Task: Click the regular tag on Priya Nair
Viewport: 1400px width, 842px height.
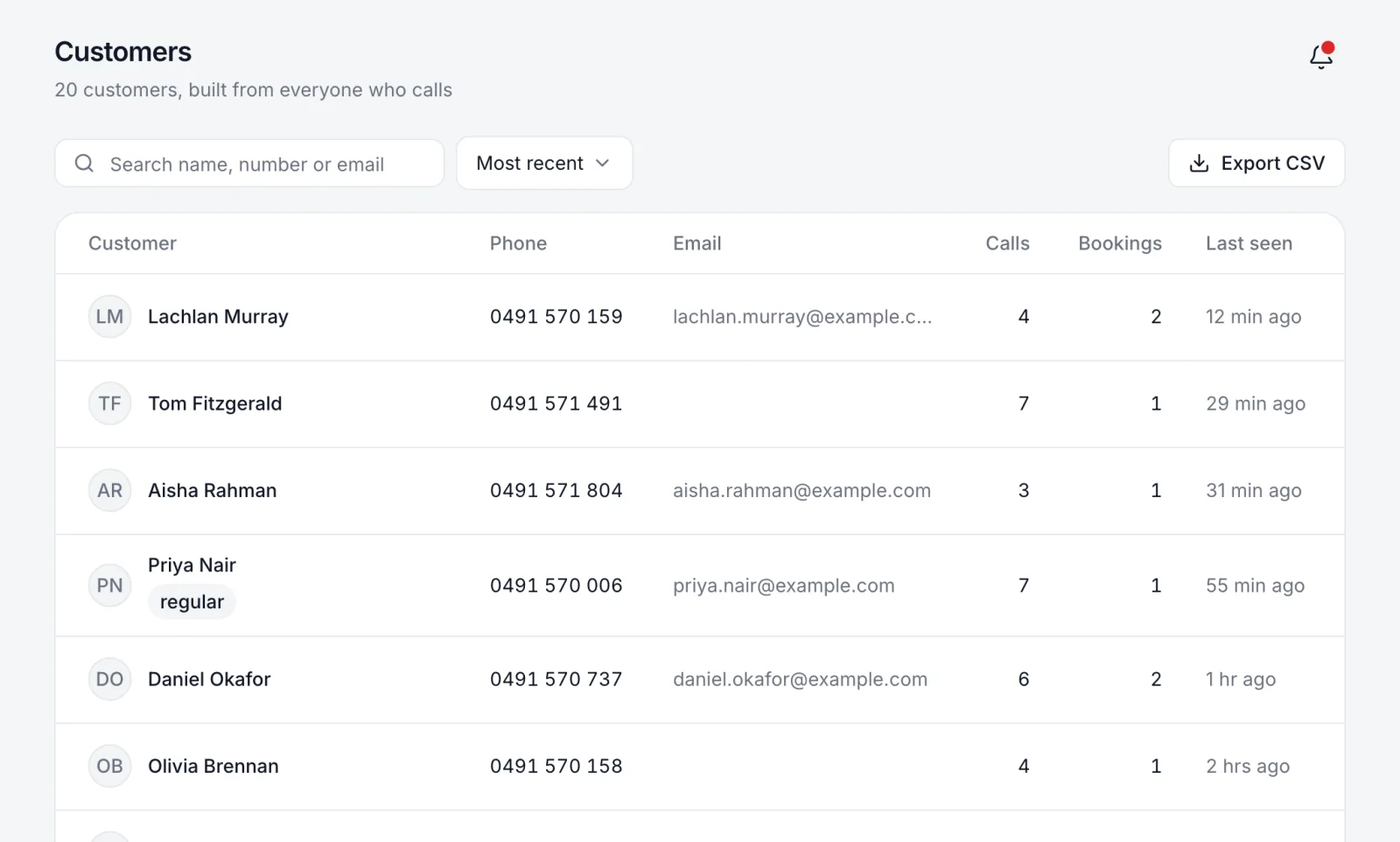Action: pos(192,602)
